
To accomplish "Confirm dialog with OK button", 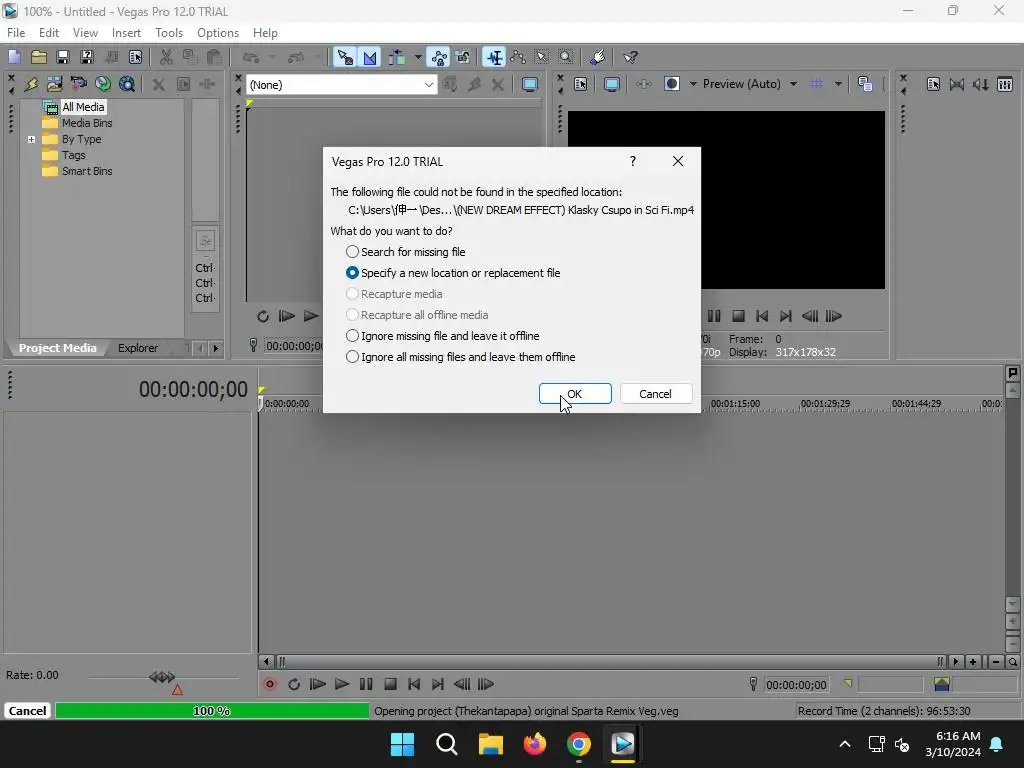I will tap(575, 394).
